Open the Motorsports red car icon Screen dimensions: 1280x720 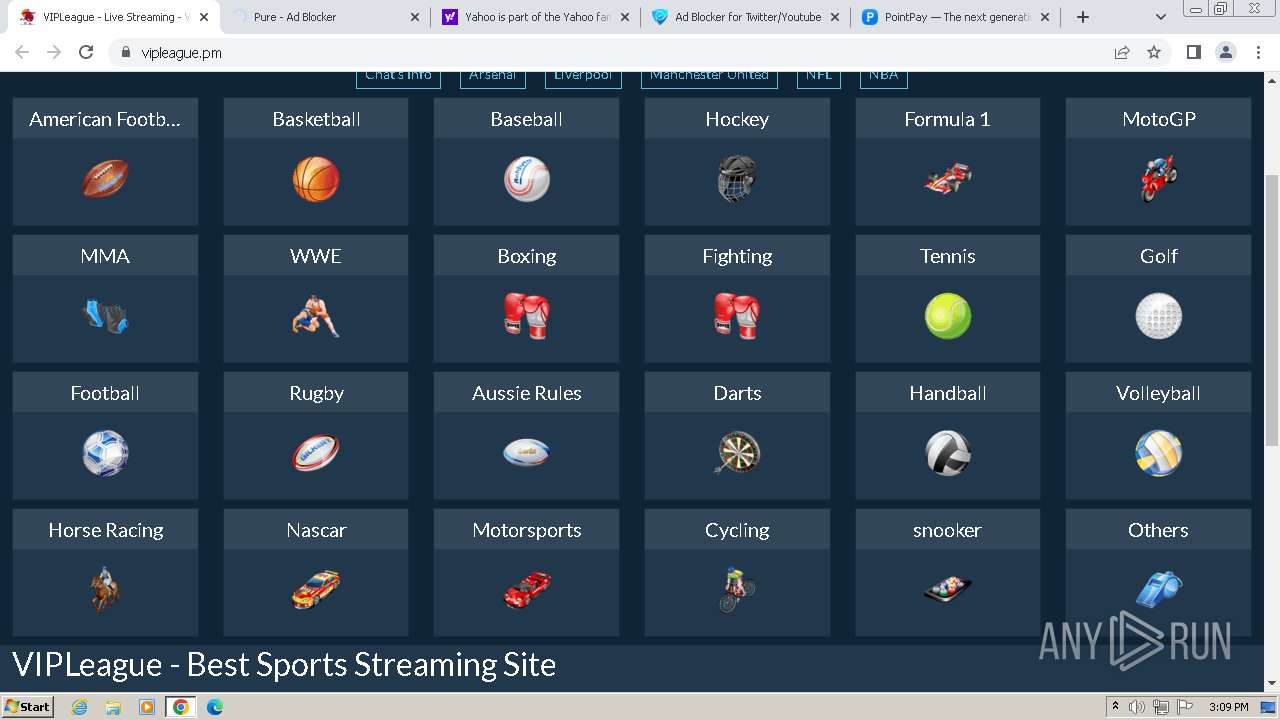coord(527,590)
